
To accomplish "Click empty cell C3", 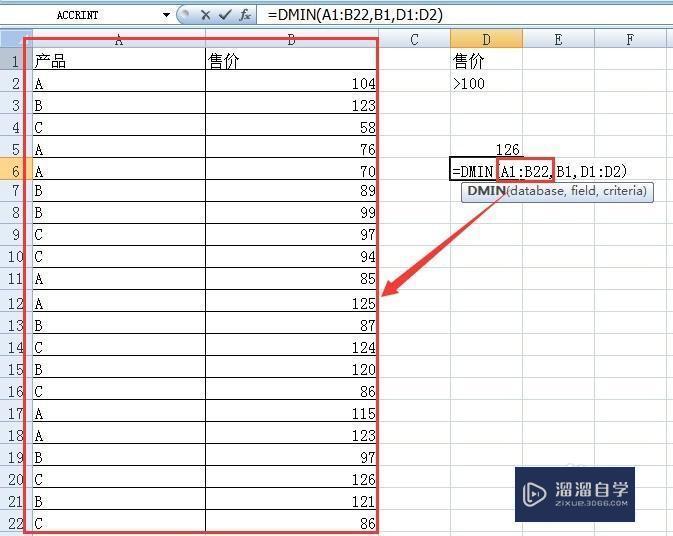I will 414,103.
